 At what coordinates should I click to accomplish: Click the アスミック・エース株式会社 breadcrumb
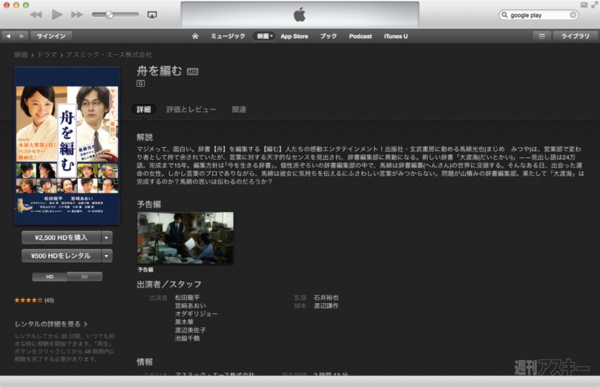point(109,55)
